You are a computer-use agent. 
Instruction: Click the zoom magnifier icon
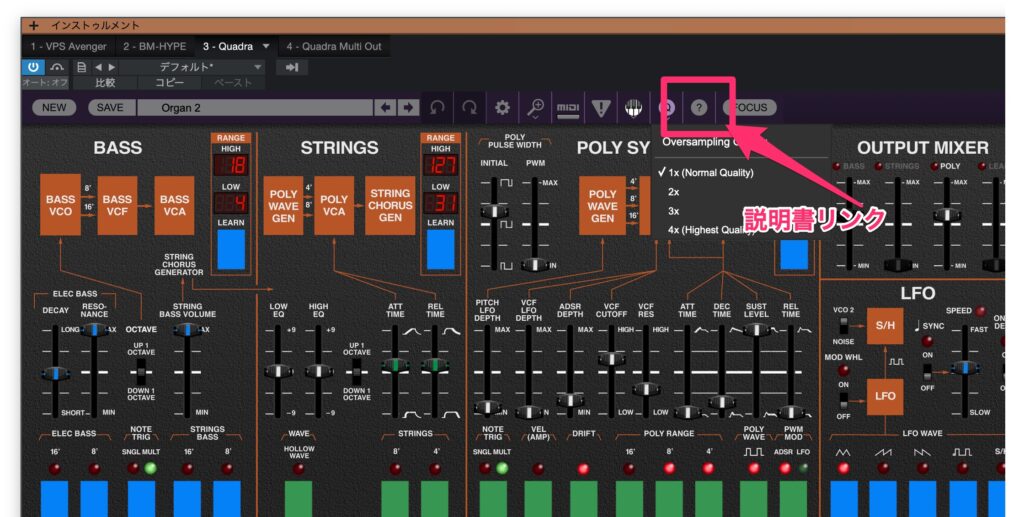click(535, 107)
